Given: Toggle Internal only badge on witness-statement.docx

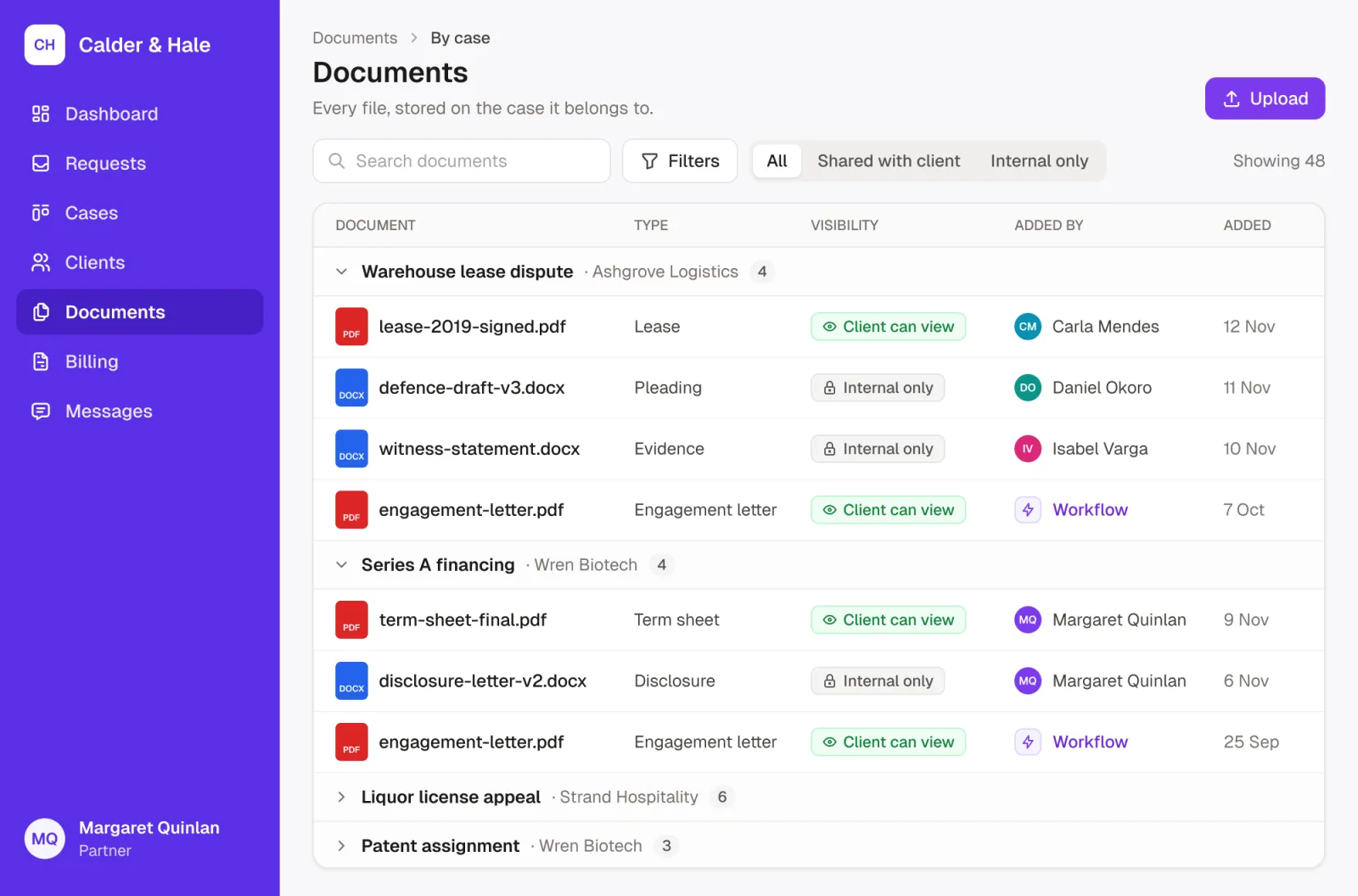Looking at the screenshot, I should coord(878,449).
